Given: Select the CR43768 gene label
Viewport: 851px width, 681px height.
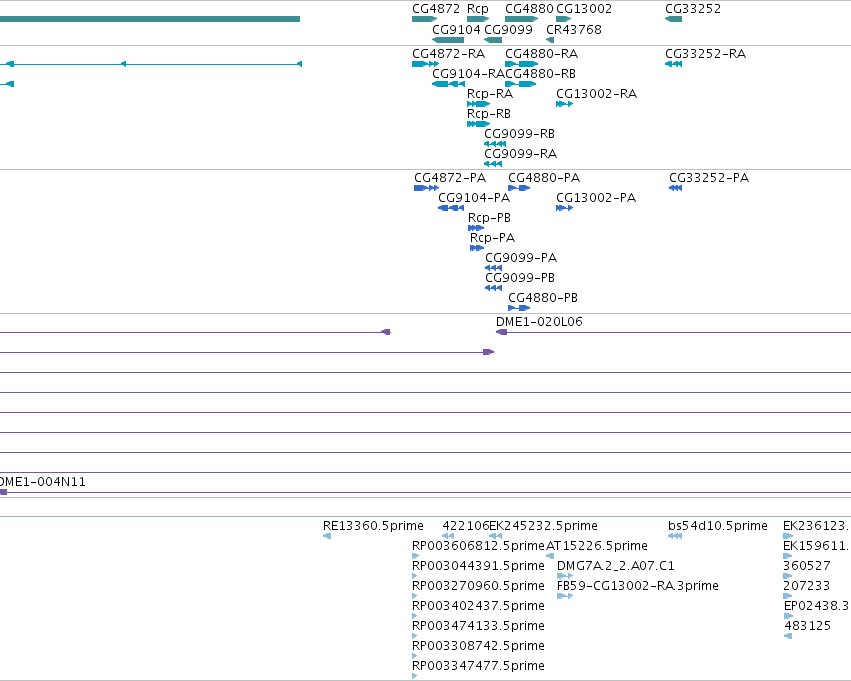Looking at the screenshot, I should click(x=574, y=29).
